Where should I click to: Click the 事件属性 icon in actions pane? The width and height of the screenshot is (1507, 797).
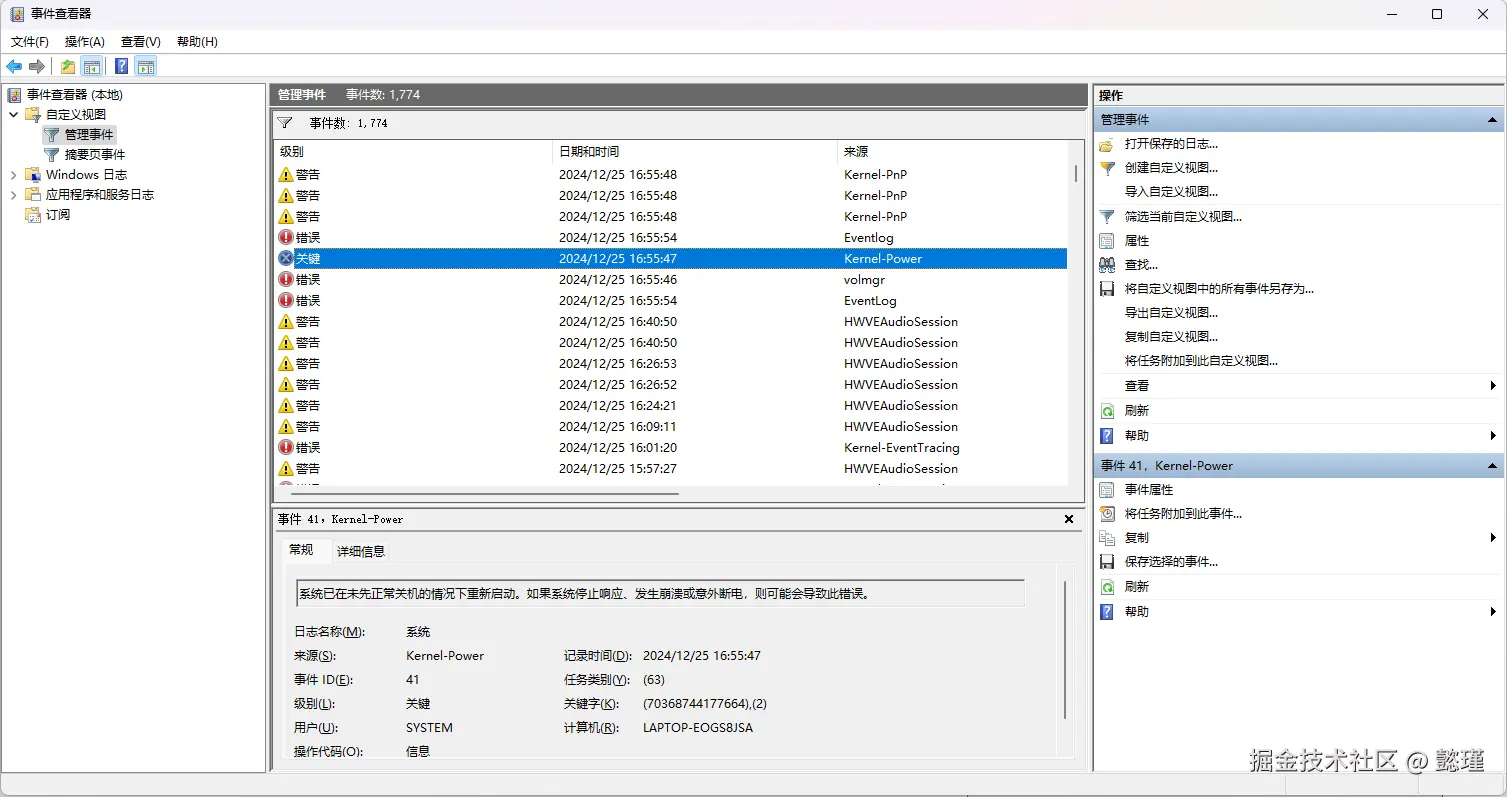[x=1107, y=490]
